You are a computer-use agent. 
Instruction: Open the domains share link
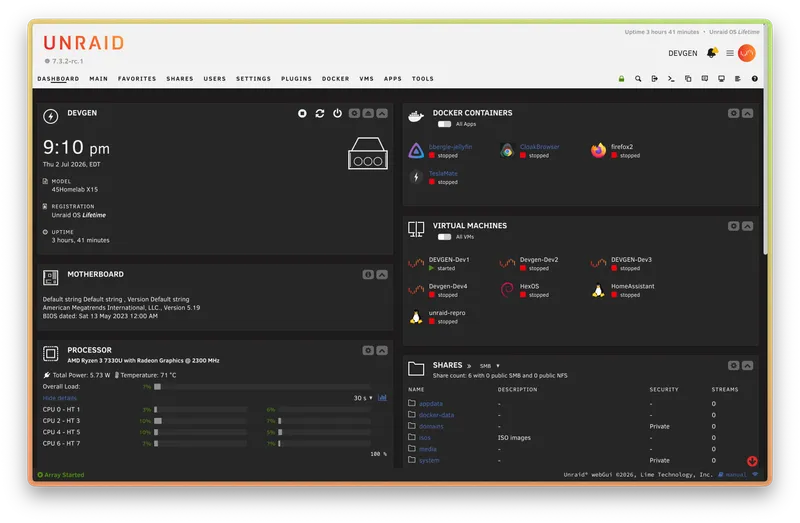point(431,426)
